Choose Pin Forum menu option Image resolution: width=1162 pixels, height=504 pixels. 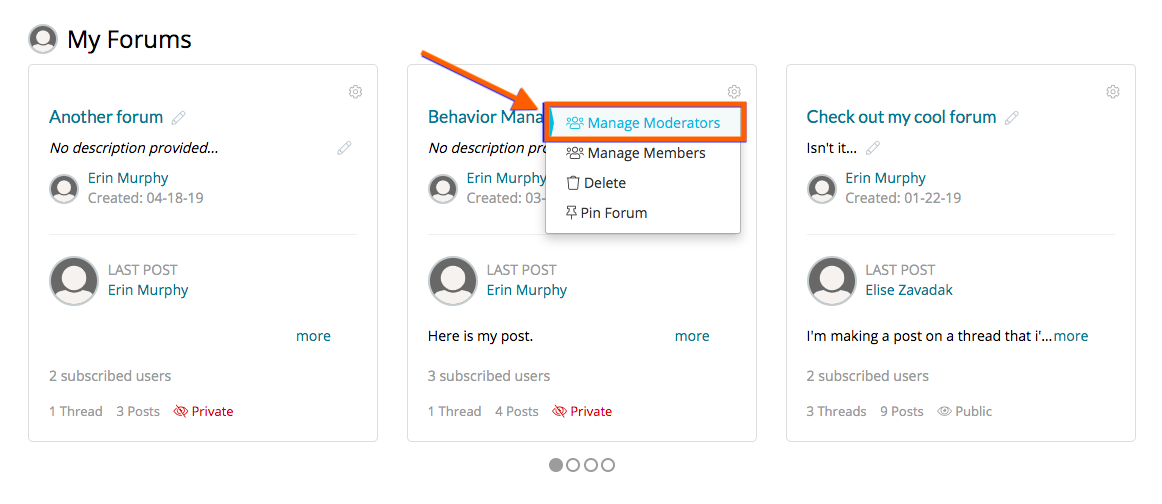pyautogui.click(x=613, y=213)
